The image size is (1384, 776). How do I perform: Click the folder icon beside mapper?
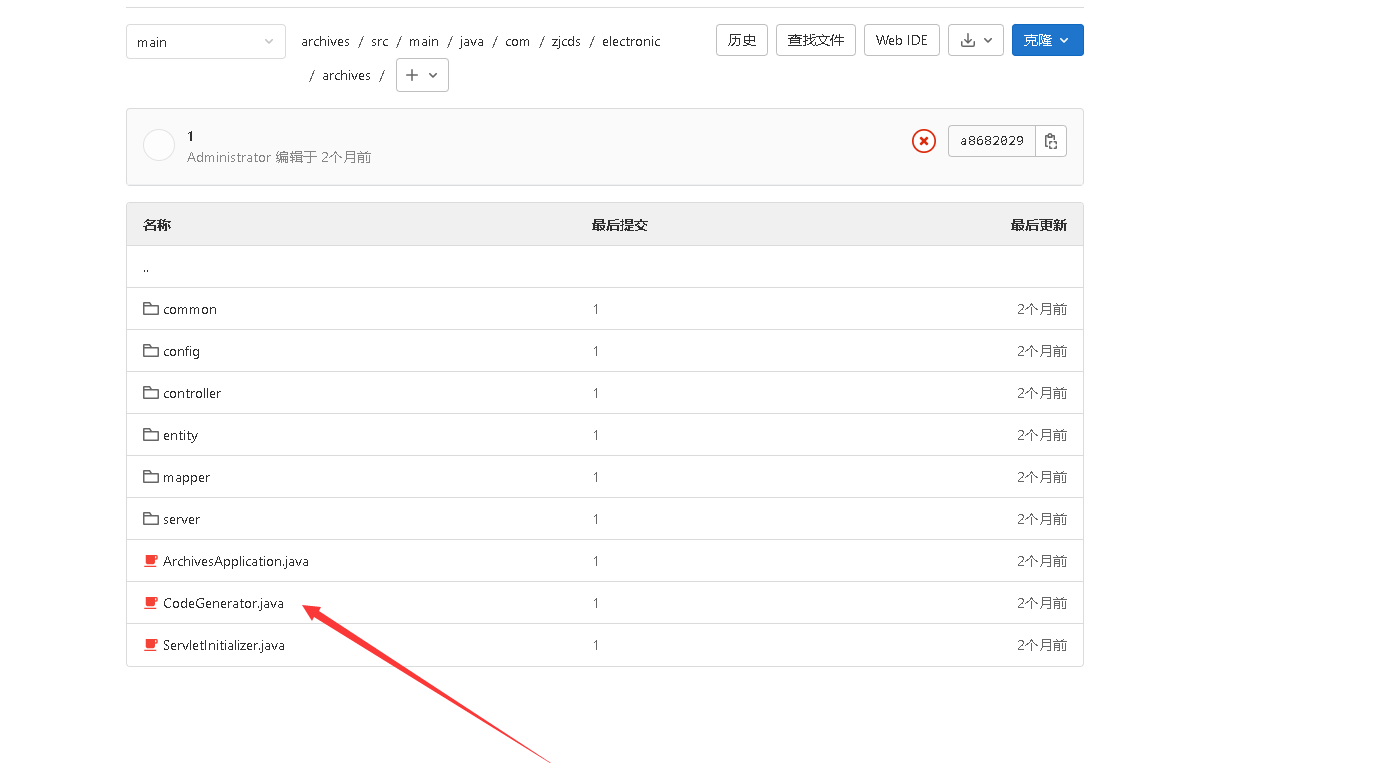coord(150,477)
